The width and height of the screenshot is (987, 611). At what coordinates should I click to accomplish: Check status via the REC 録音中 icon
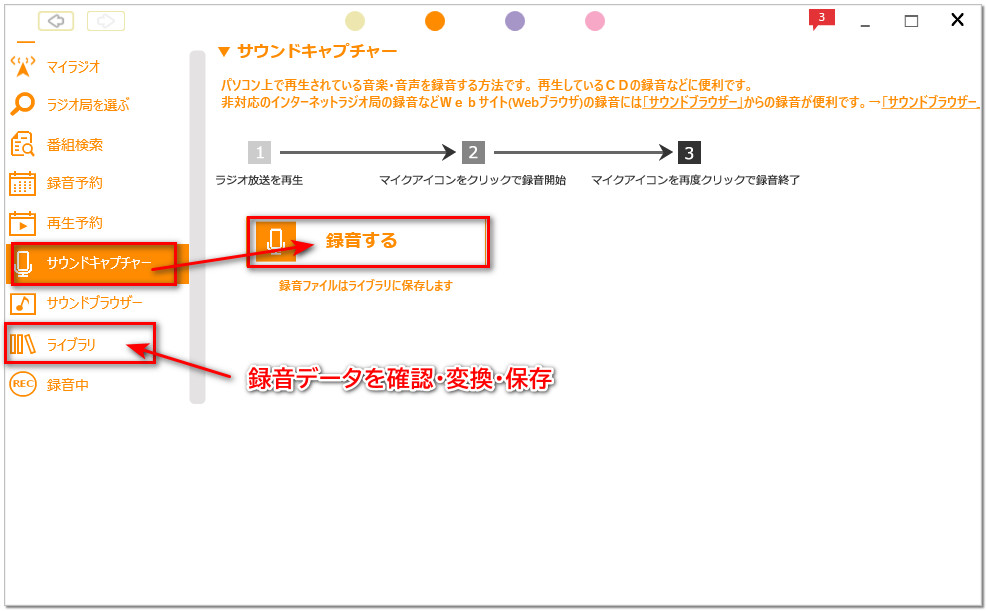[25, 381]
